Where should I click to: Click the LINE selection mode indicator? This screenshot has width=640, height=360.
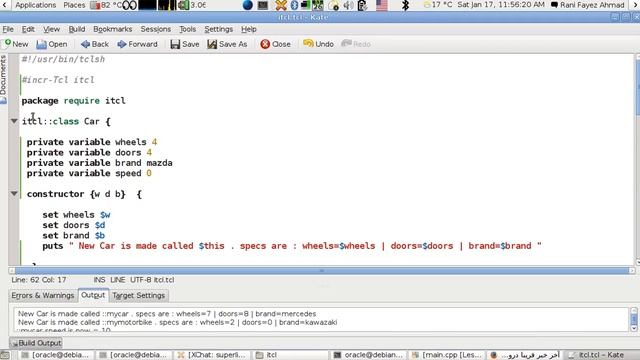click(118, 280)
